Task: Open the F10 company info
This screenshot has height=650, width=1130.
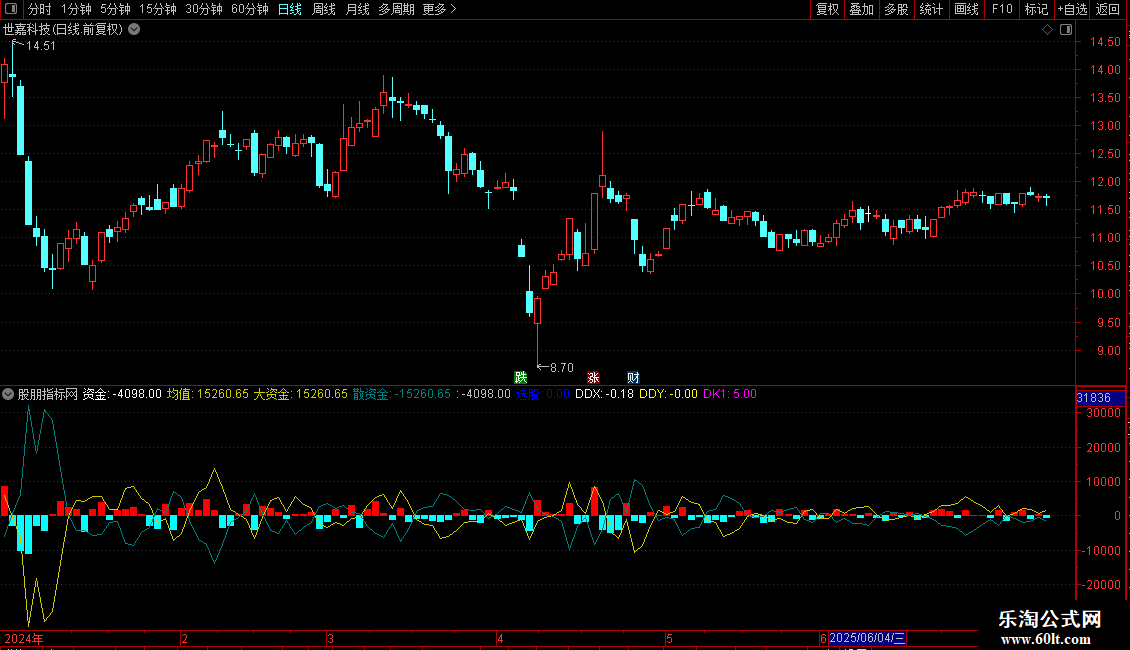Action: [x=1002, y=9]
